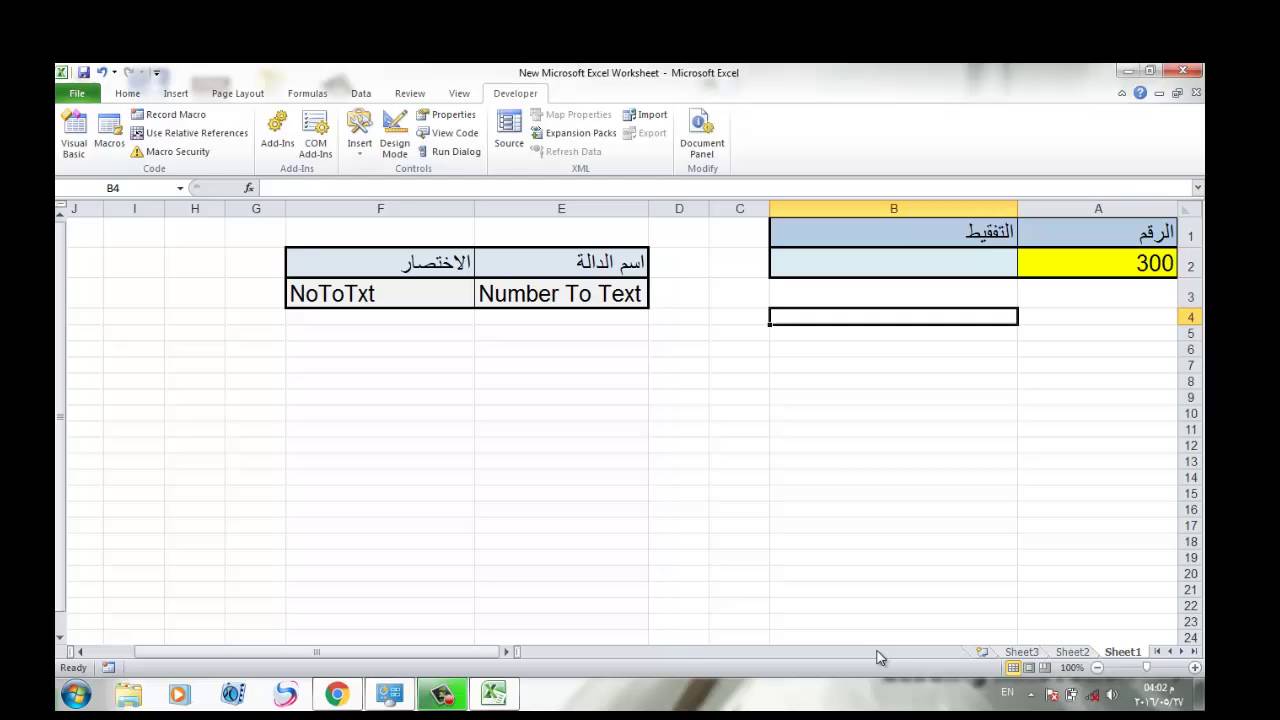1280x720 pixels.
Task: Click the zoom slider handle
Action: 1146,667
